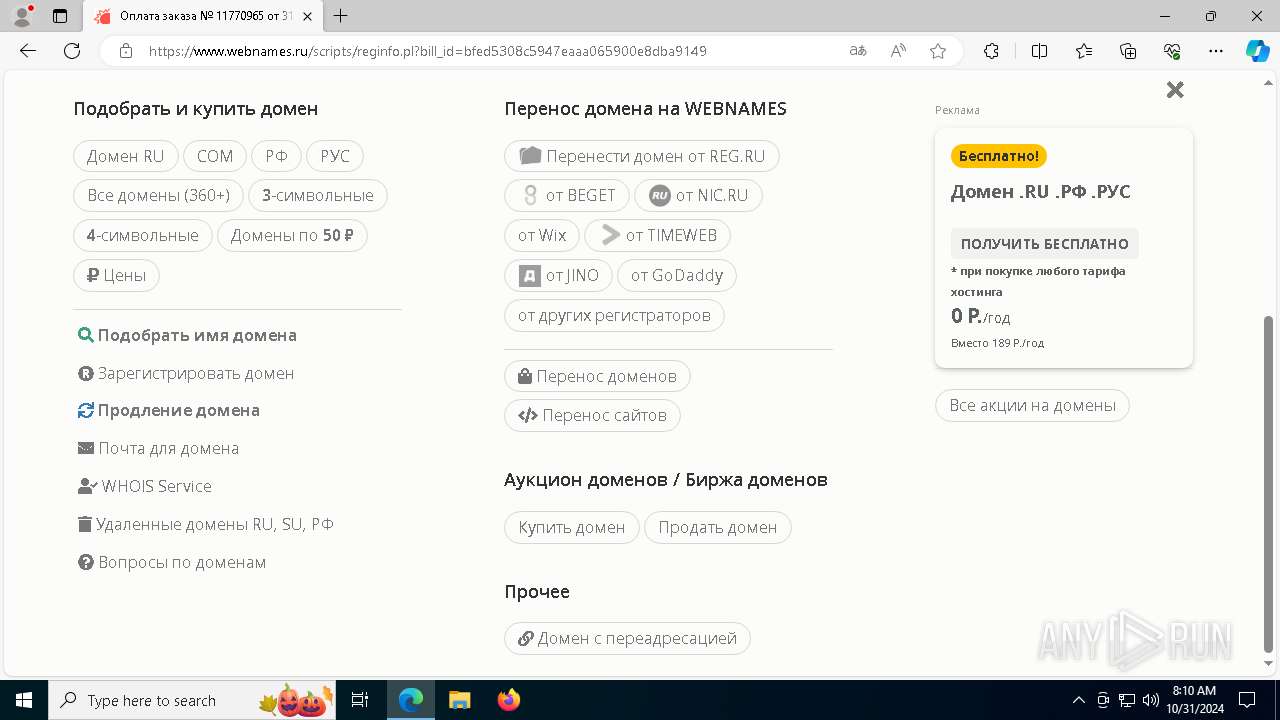
Task: Select the РФ domain pill
Action: point(276,156)
